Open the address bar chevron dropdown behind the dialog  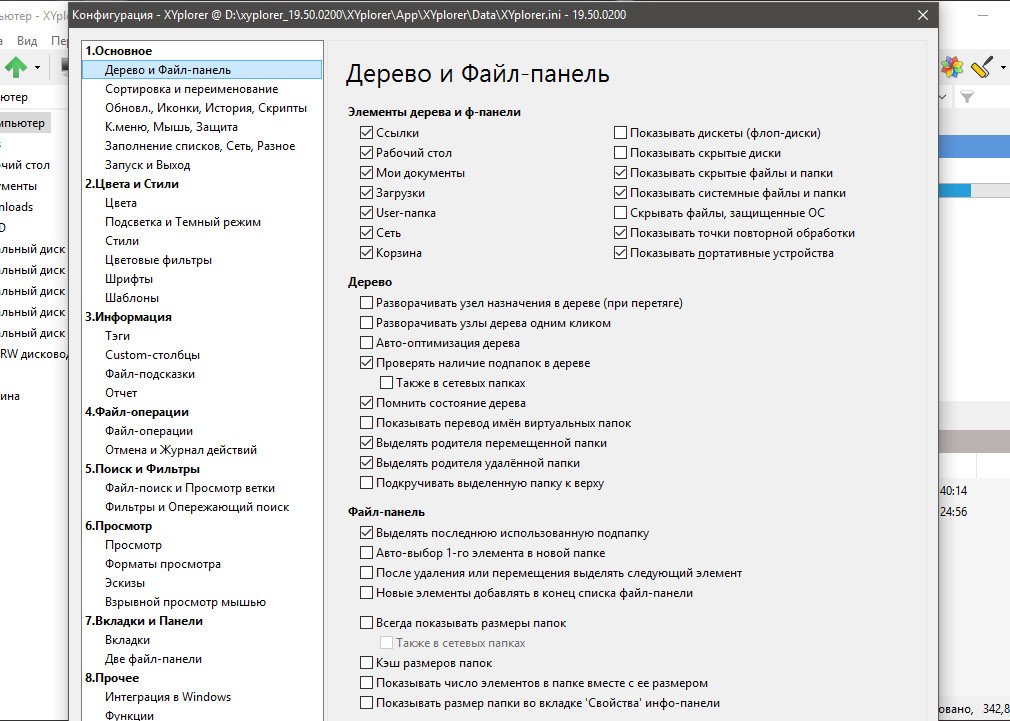click(x=942, y=97)
